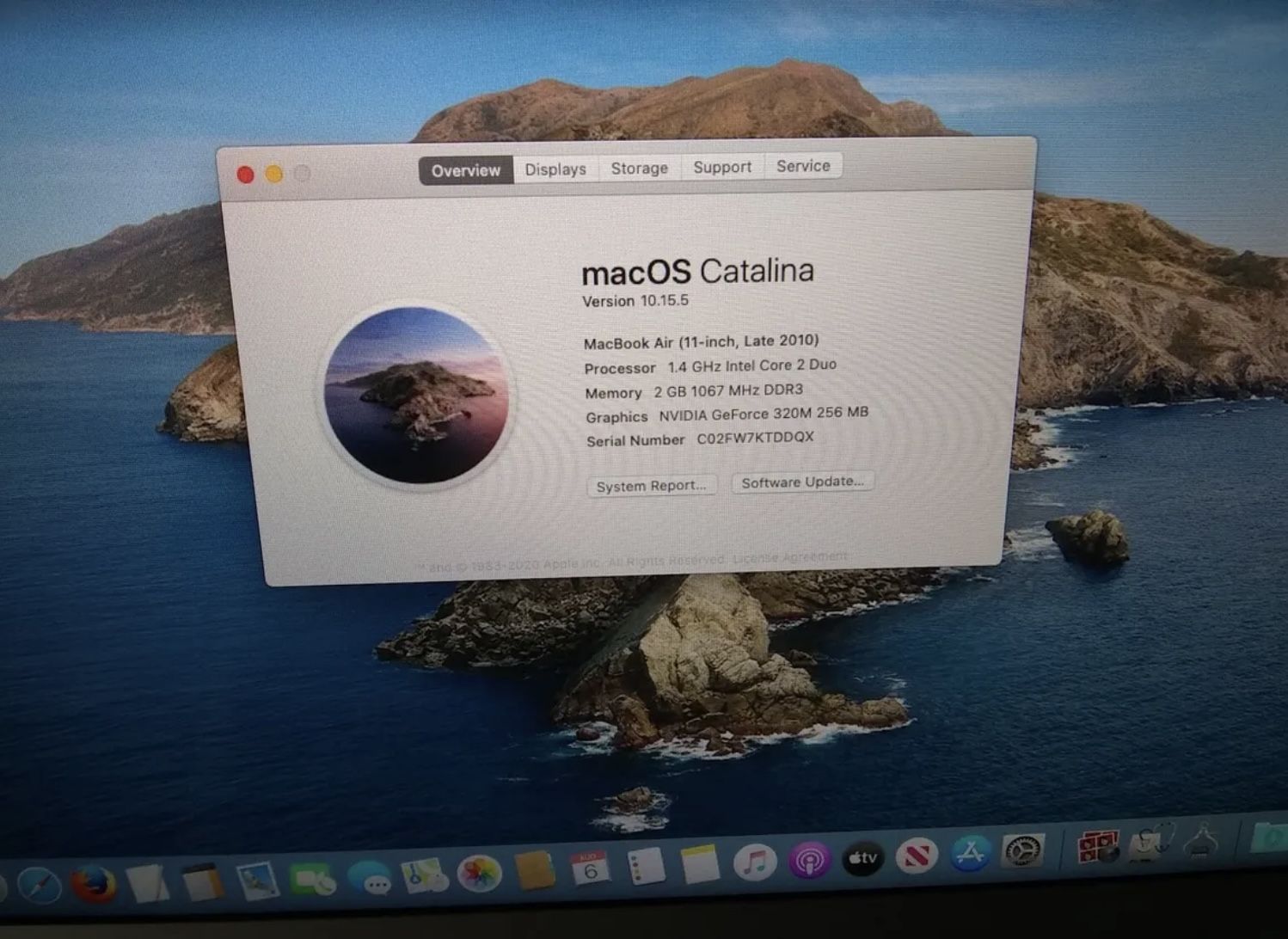Click the Software Update... button

point(802,482)
